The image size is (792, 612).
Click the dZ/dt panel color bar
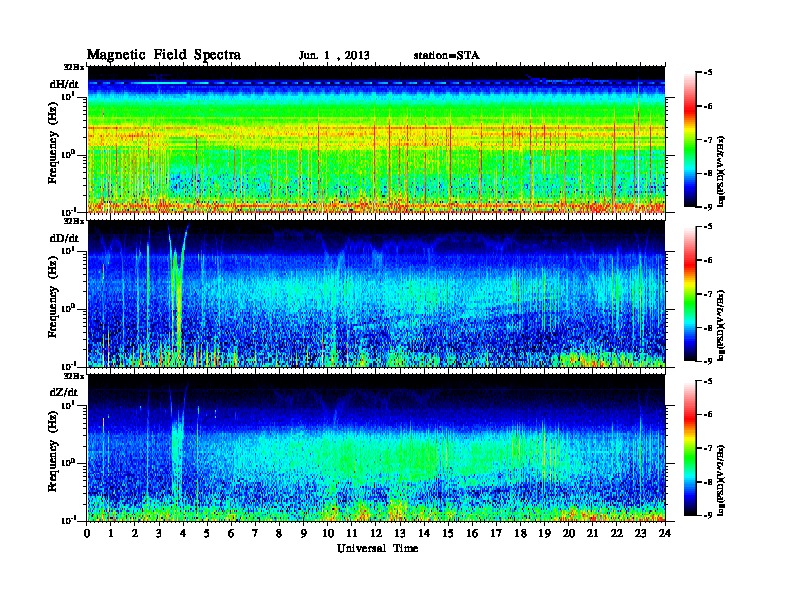point(690,448)
